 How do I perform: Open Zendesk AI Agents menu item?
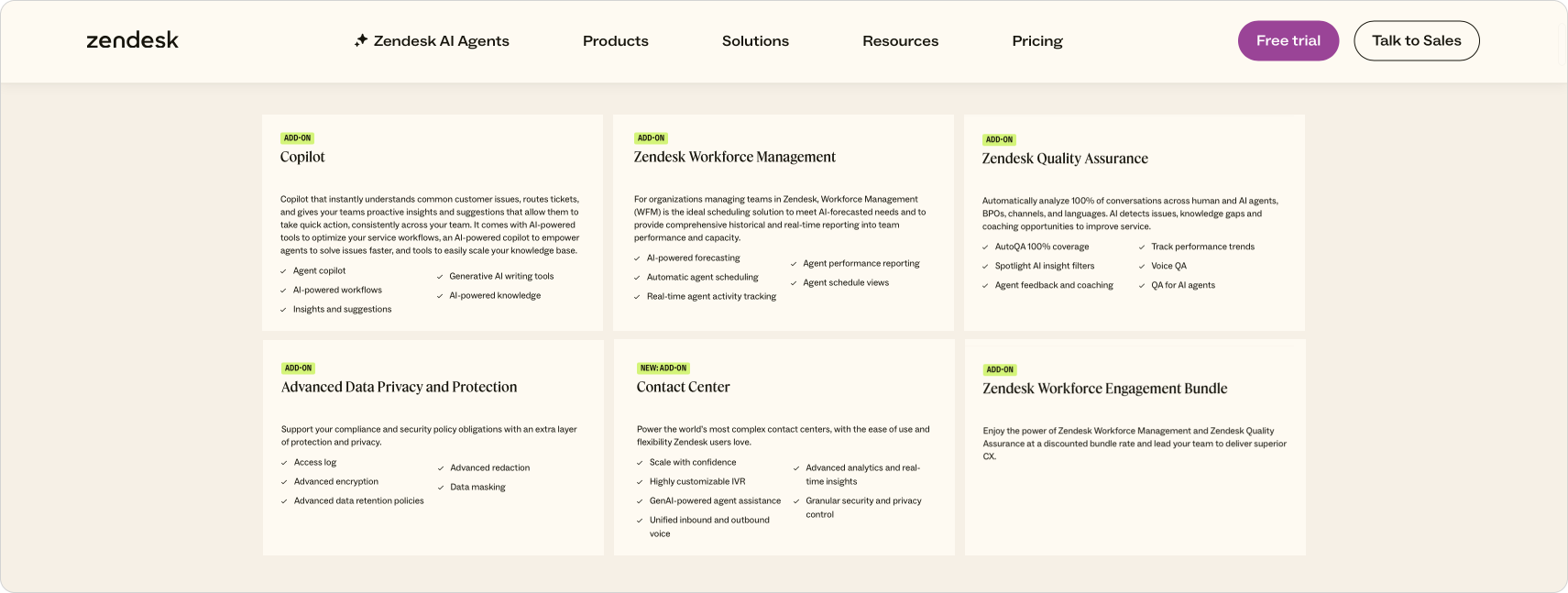tap(432, 41)
